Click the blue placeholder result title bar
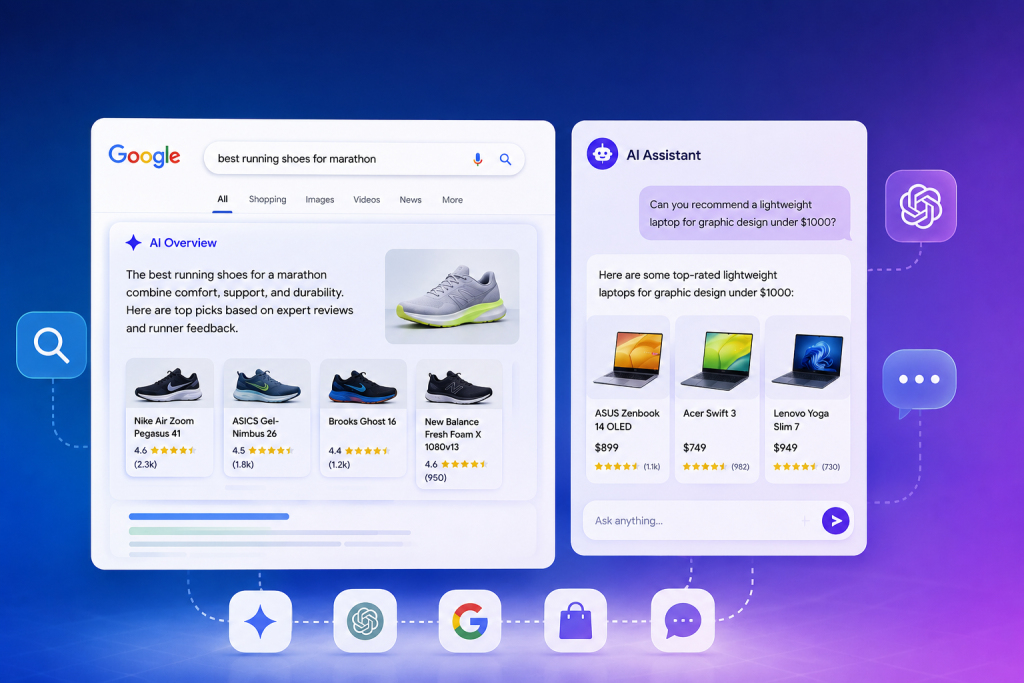 tap(209, 516)
